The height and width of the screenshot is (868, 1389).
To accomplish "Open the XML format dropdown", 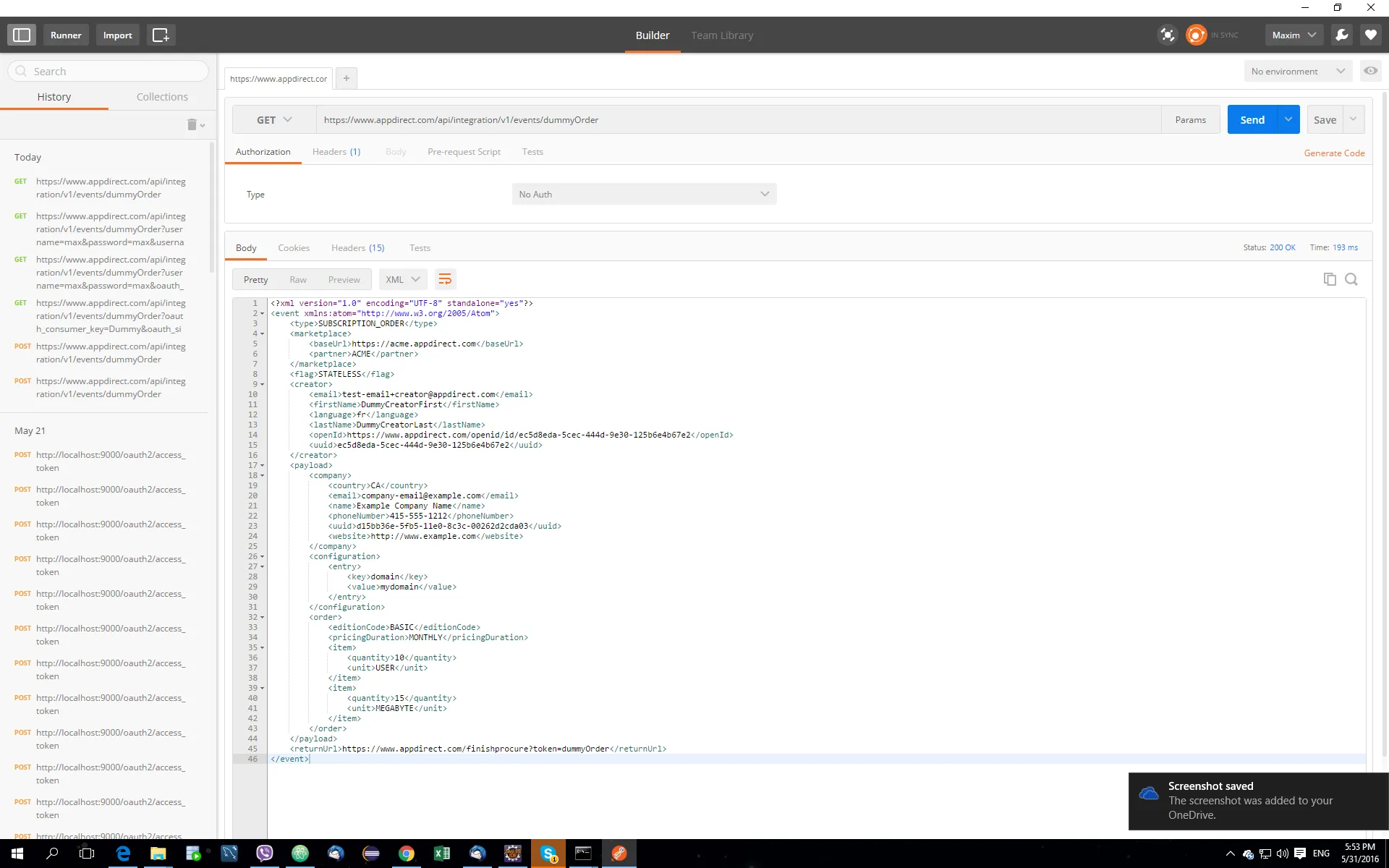I will (x=402, y=279).
